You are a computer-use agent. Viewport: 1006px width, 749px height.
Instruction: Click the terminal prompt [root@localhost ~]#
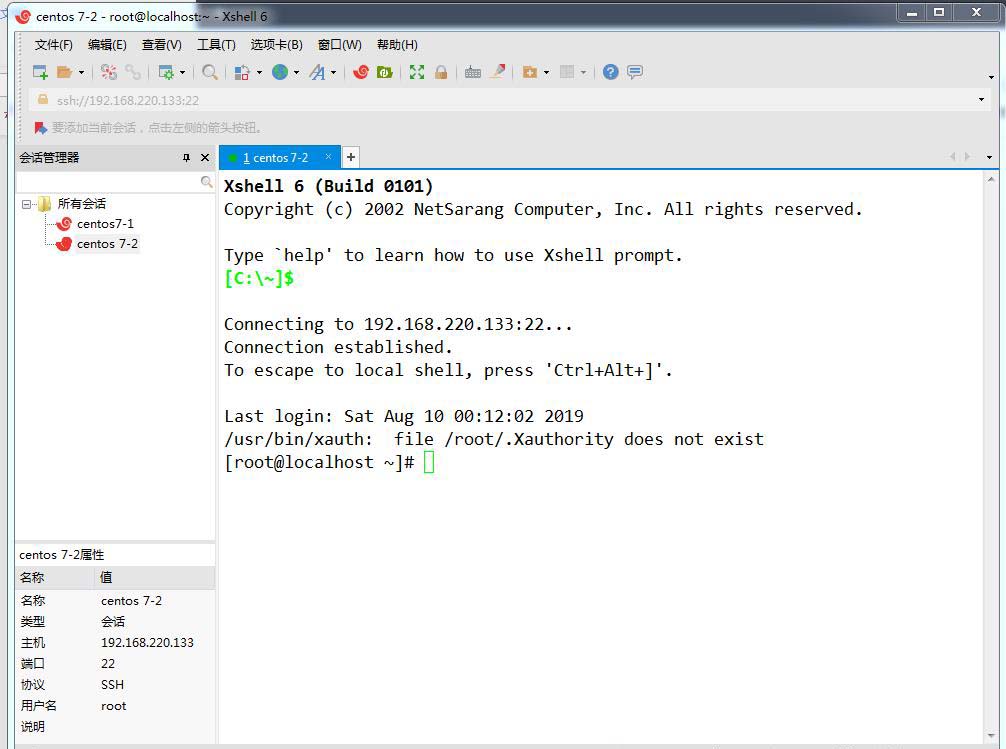coord(319,462)
